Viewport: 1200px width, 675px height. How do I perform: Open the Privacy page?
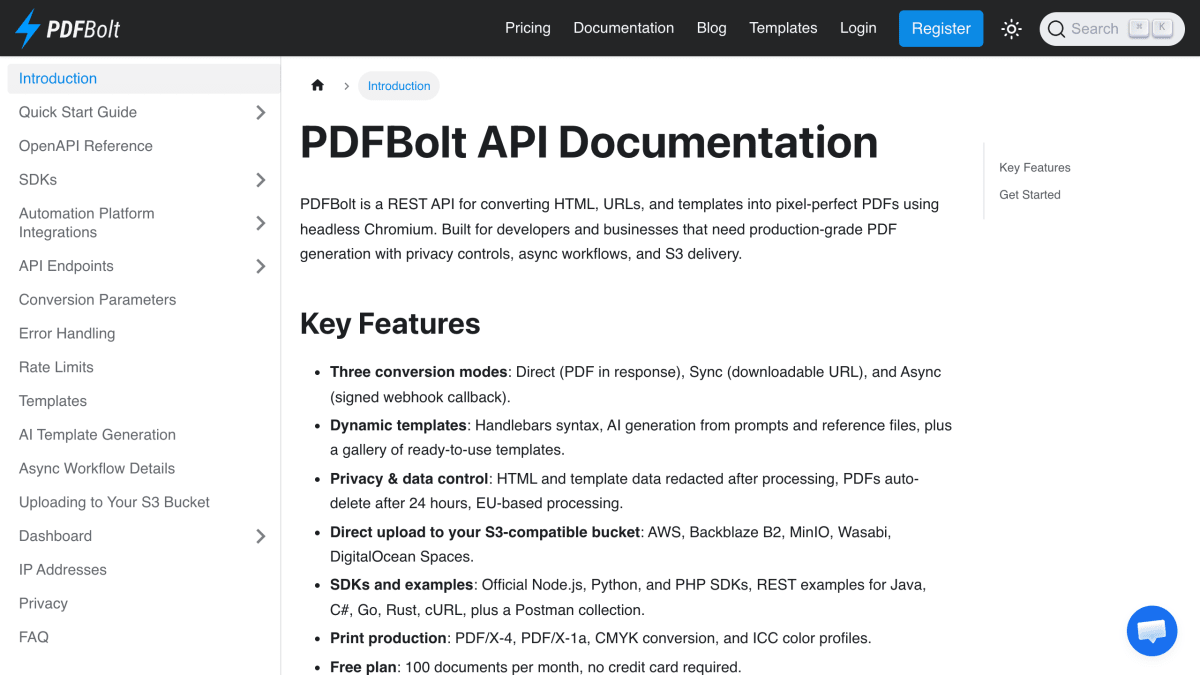(43, 604)
